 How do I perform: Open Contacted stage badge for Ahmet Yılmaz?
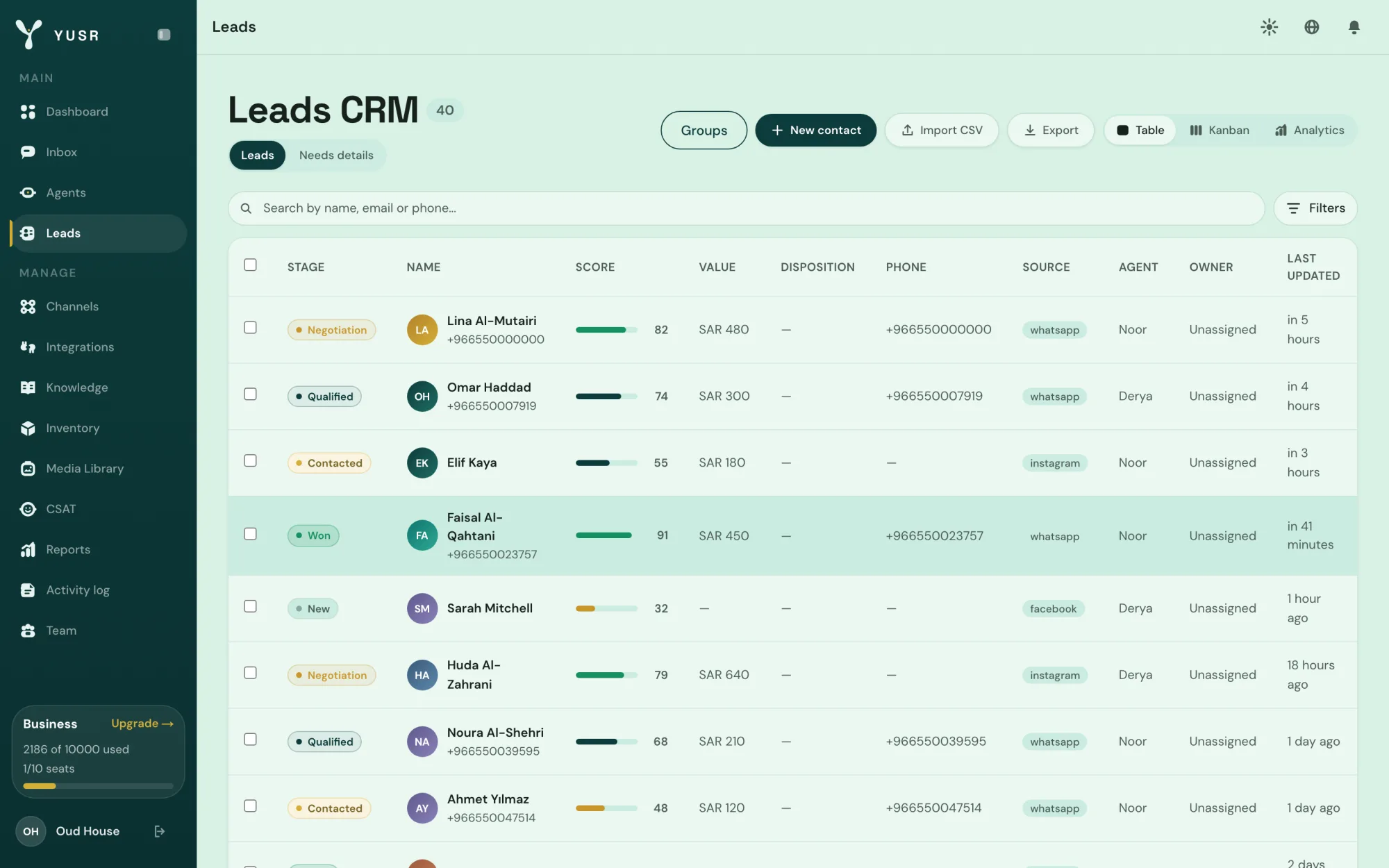click(329, 808)
